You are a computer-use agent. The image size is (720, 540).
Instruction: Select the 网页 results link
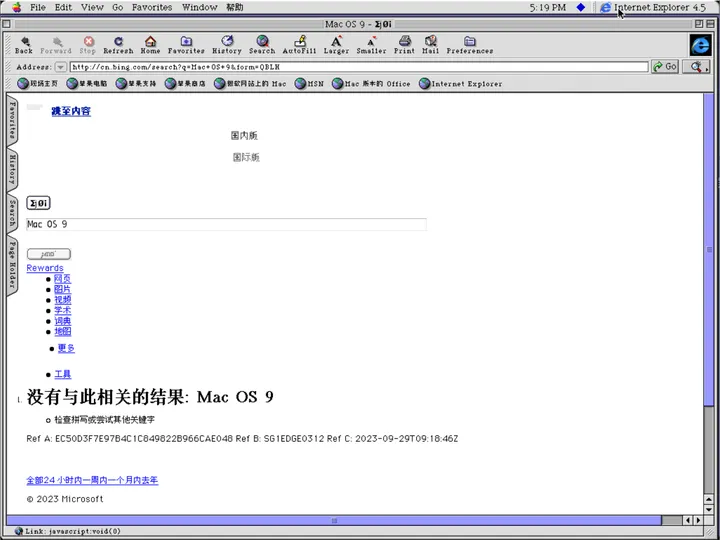point(62,278)
